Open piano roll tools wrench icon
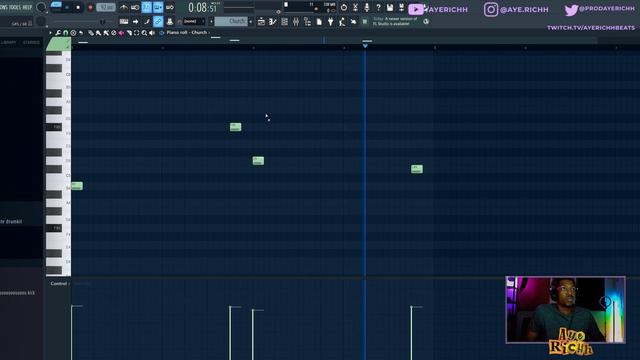Image resolution: width=640 pixels, height=360 pixels. [58, 33]
